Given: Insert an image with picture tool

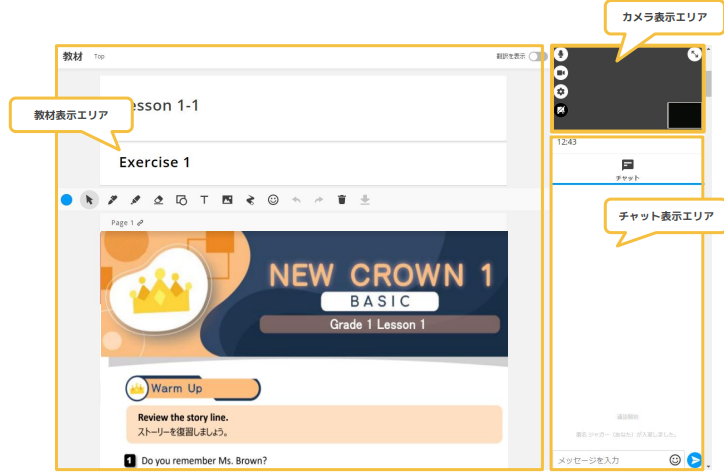Looking at the screenshot, I should pyautogui.click(x=227, y=200).
